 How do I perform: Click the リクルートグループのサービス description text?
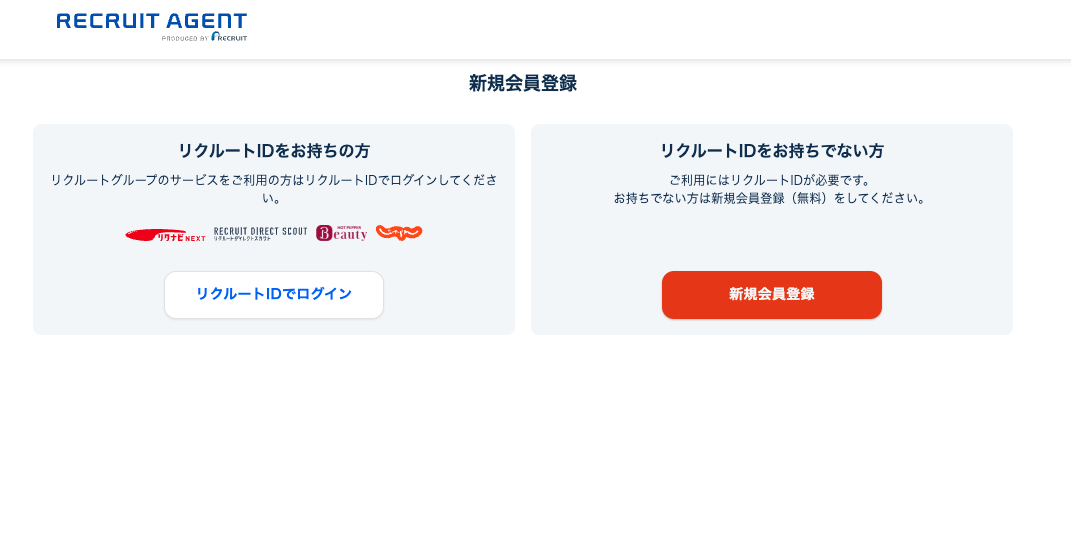273,180
